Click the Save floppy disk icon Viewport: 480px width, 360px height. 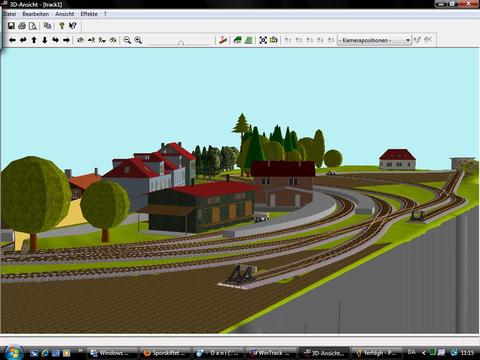[11, 26]
